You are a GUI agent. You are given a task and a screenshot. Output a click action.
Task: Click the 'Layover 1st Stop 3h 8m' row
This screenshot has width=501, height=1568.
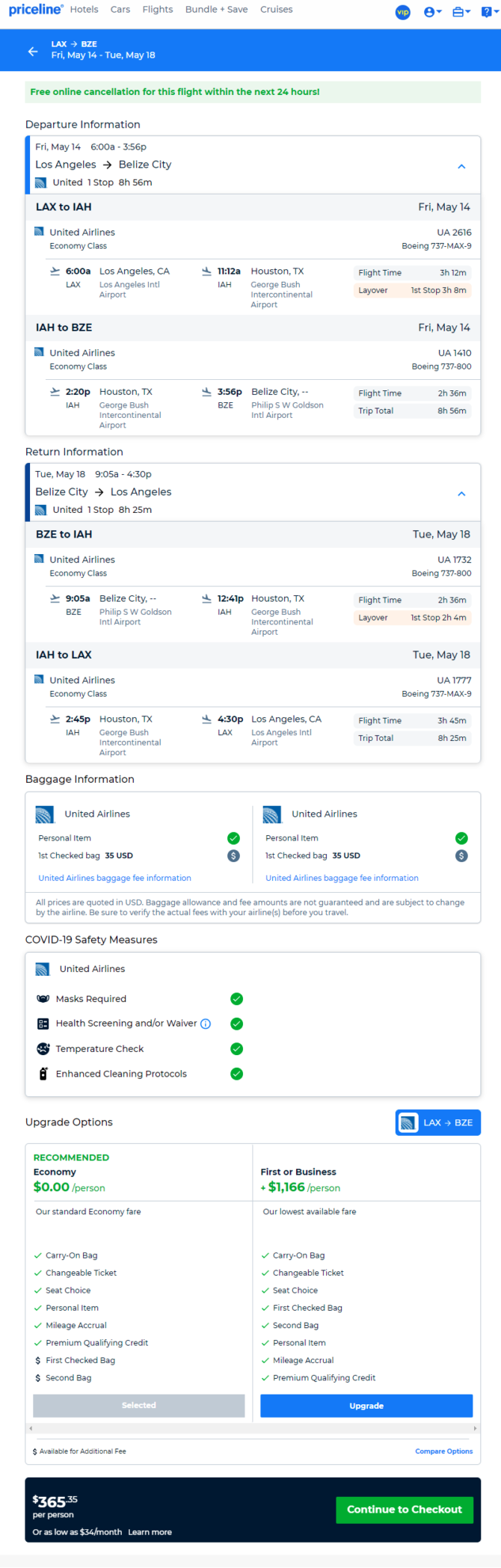[x=412, y=290]
